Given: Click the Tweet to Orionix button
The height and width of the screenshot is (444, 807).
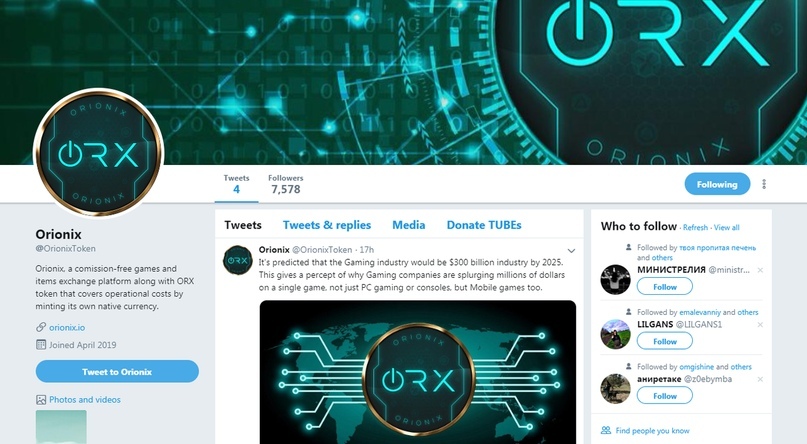Looking at the screenshot, I should coord(117,371).
